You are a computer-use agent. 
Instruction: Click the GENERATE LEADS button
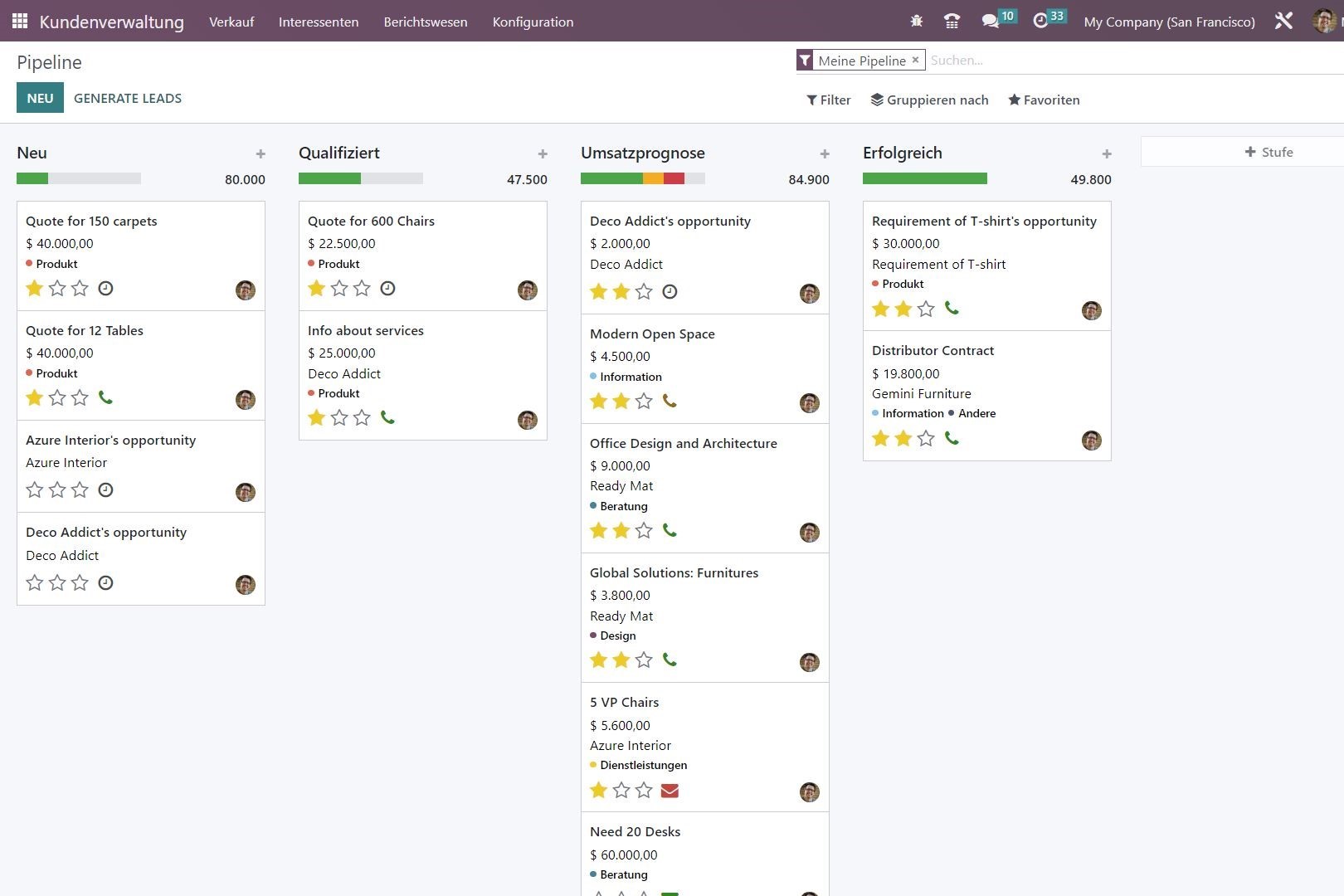point(128,98)
